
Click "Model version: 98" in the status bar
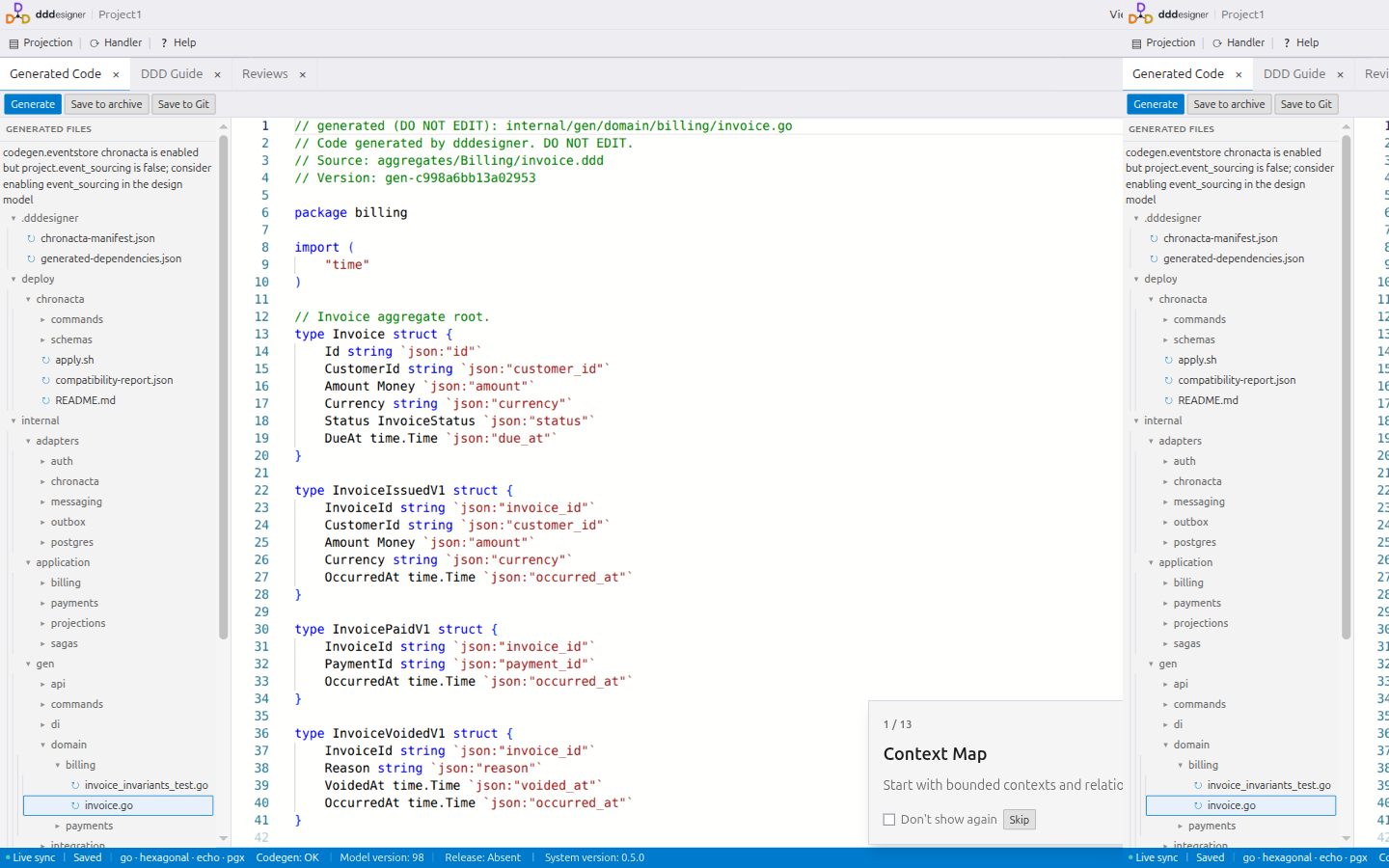click(382, 858)
